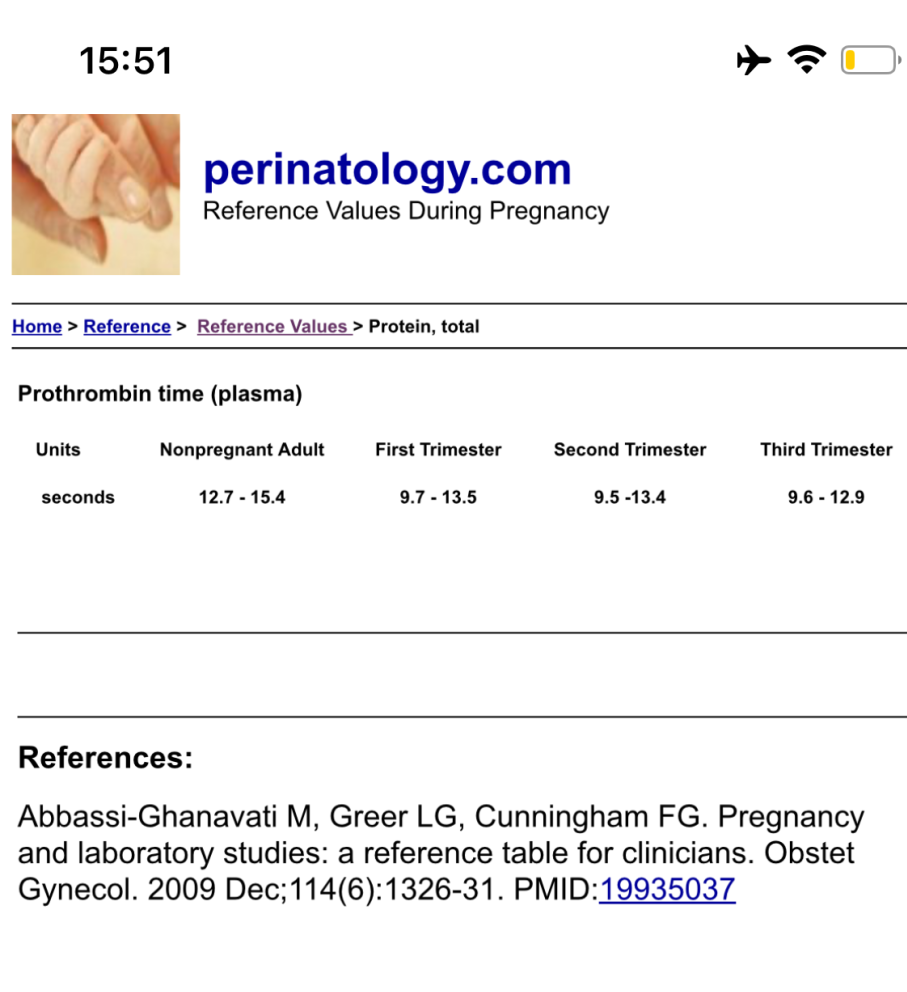Click the Prothrombin time (plasma) heading
Viewport: 907px width, 992px height.
coord(160,394)
